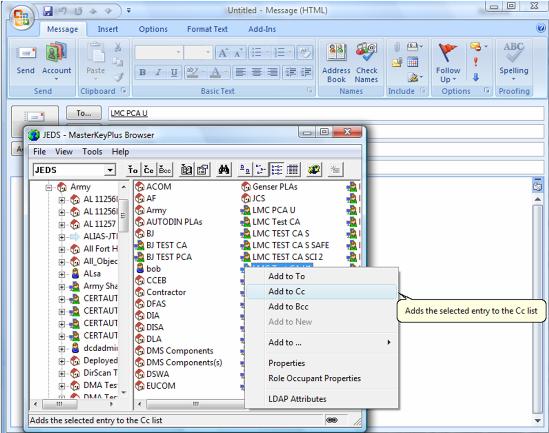Switch to small icons view in JEDS toolbar
Screen dimensions: 549x433
click(260, 170)
